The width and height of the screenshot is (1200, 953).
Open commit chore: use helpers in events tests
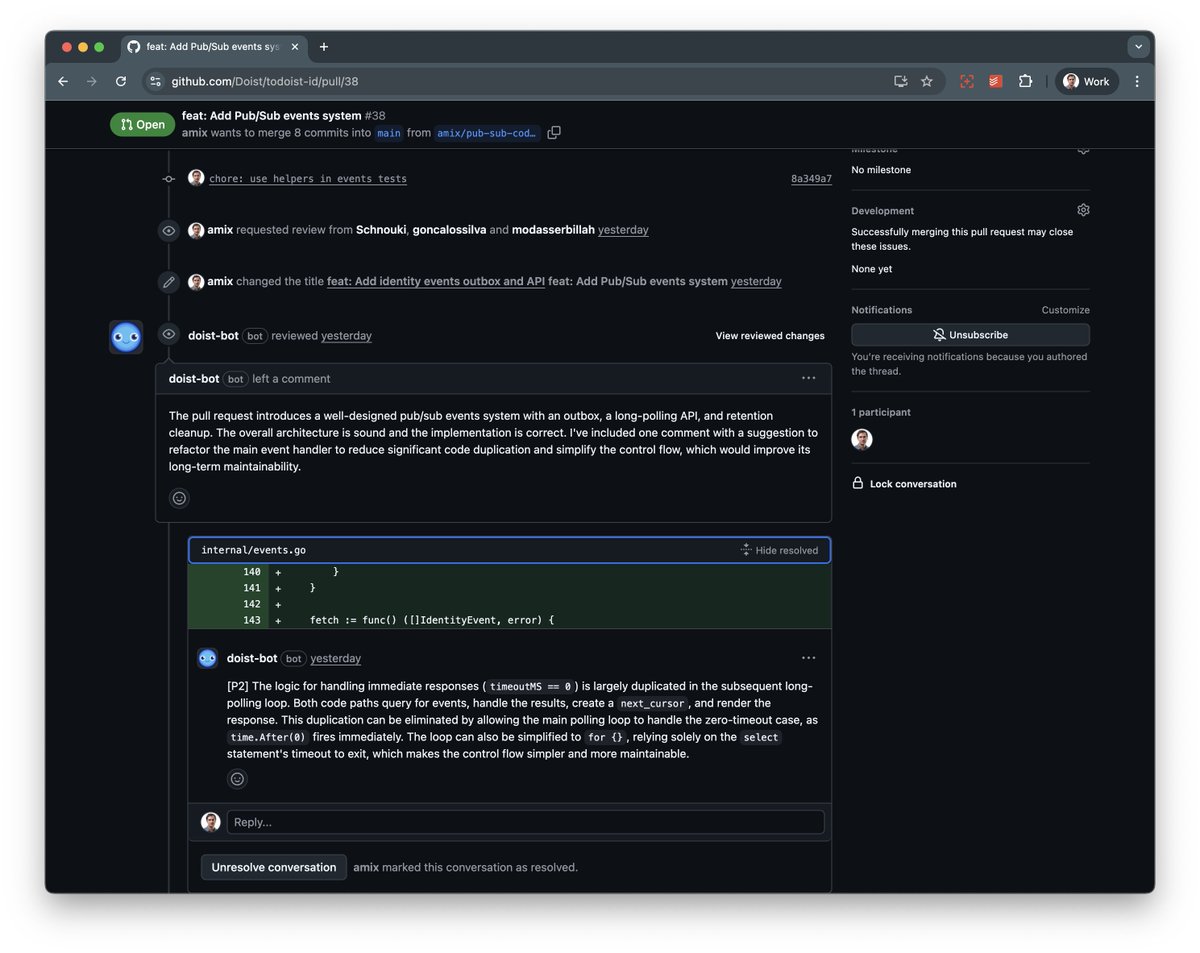[308, 179]
